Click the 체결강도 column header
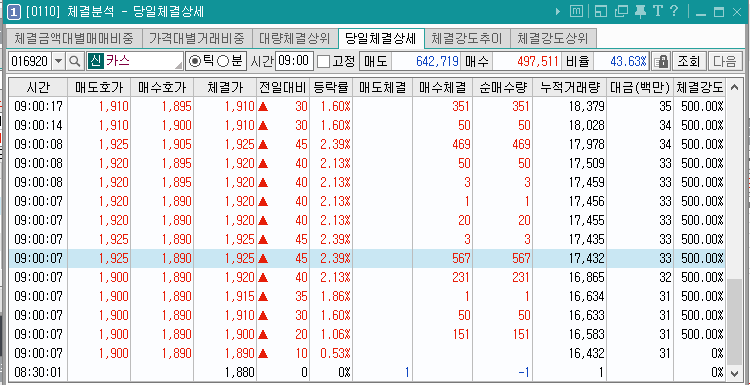Image resolution: width=750 pixels, height=385 pixels. tap(699, 87)
